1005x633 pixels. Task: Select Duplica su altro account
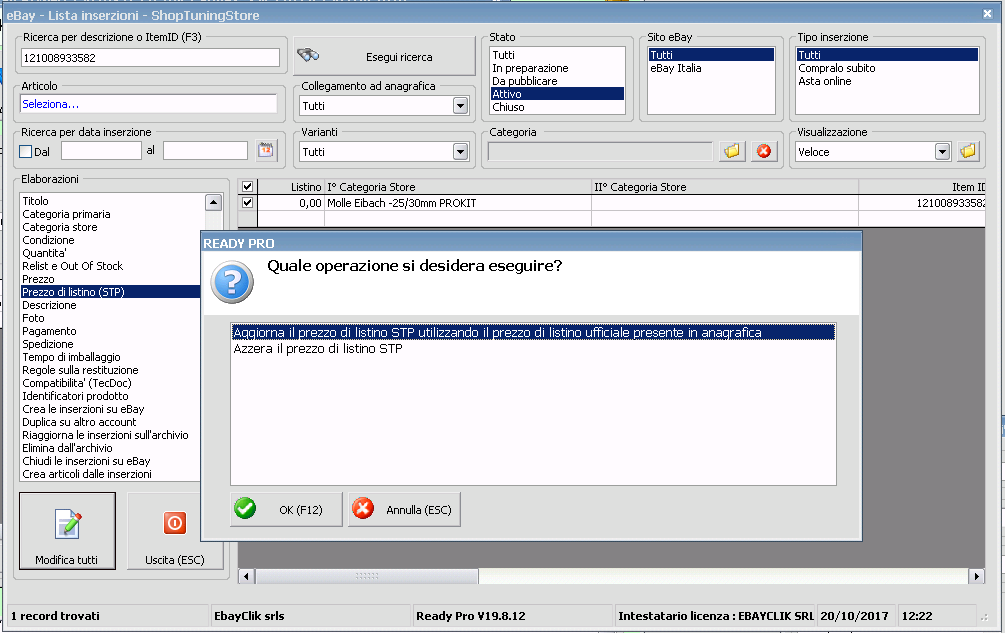click(x=79, y=422)
